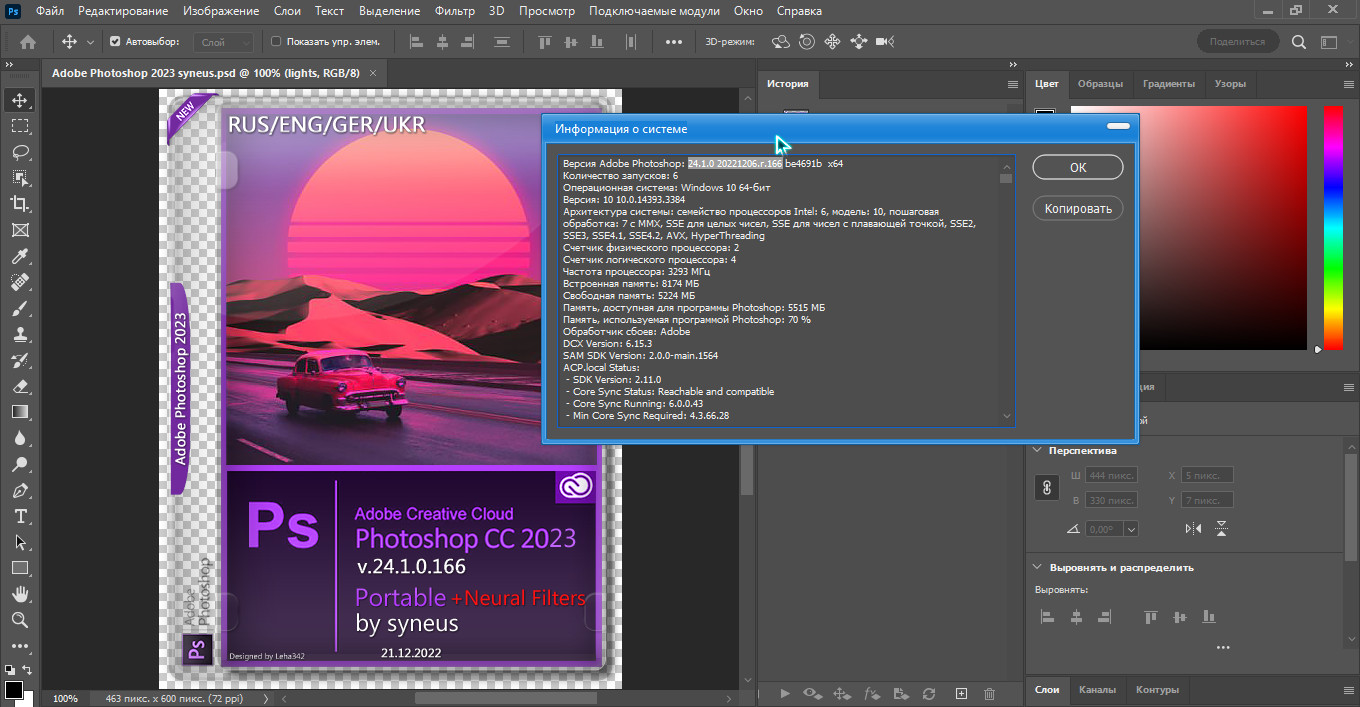Viewport: 1360px width, 707px height.
Task: Select the Eyedropper tool
Action: pos(19,256)
